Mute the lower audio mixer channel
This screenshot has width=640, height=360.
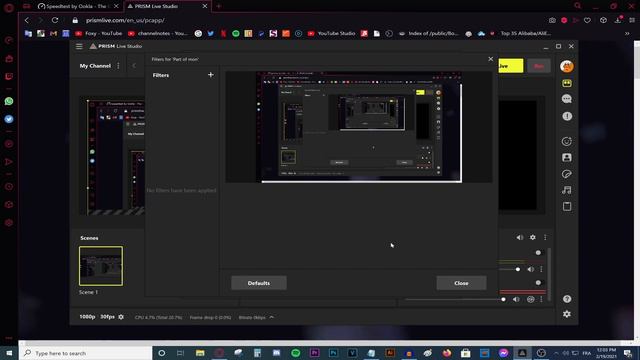(x=516, y=300)
